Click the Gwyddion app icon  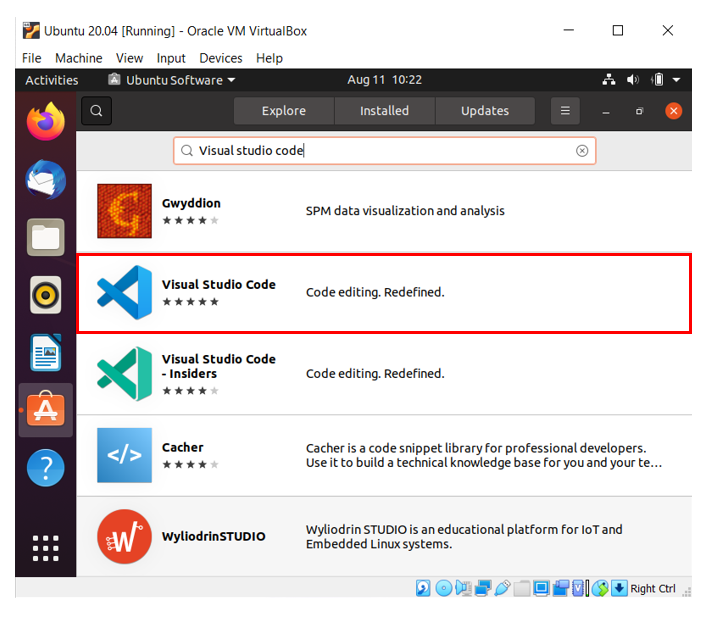124,211
